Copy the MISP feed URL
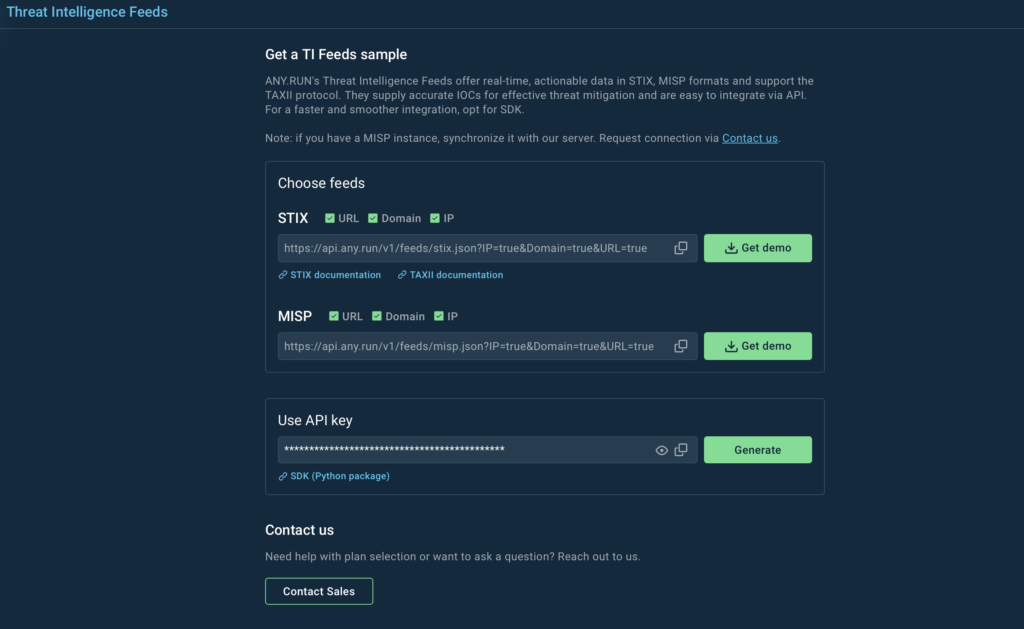The width and height of the screenshot is (1024, 629). click(x=681, y=346)
